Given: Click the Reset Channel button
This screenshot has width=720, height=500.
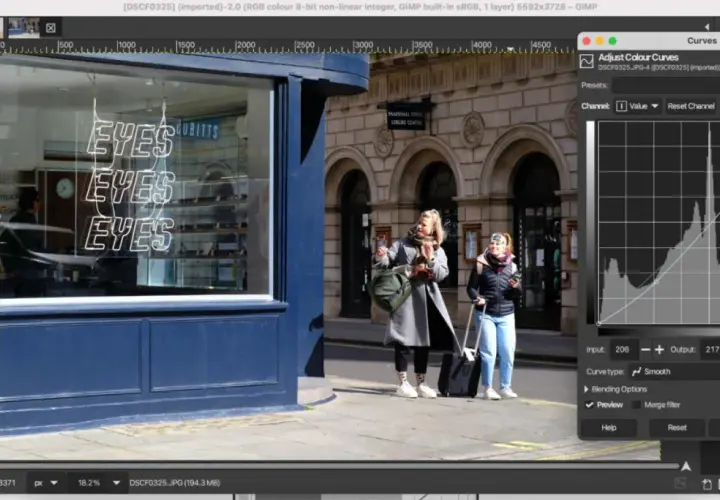Looking at the screenshot, I should tap(691, 106).
